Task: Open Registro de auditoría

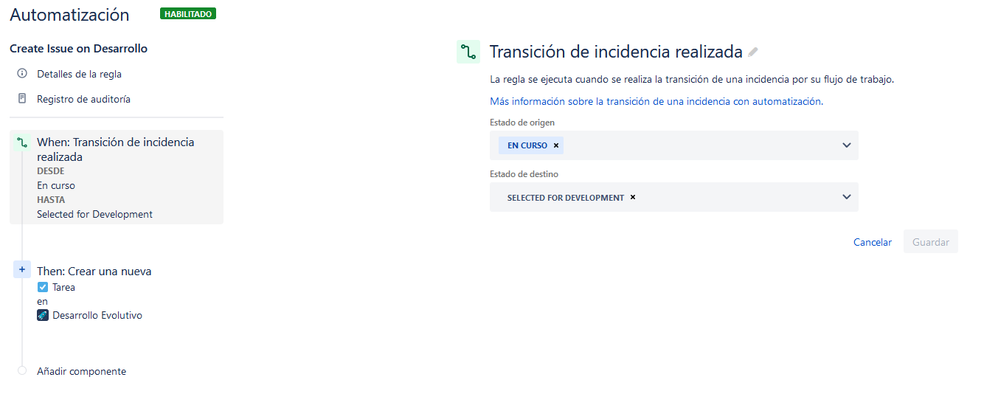Action: pos(84,99)
